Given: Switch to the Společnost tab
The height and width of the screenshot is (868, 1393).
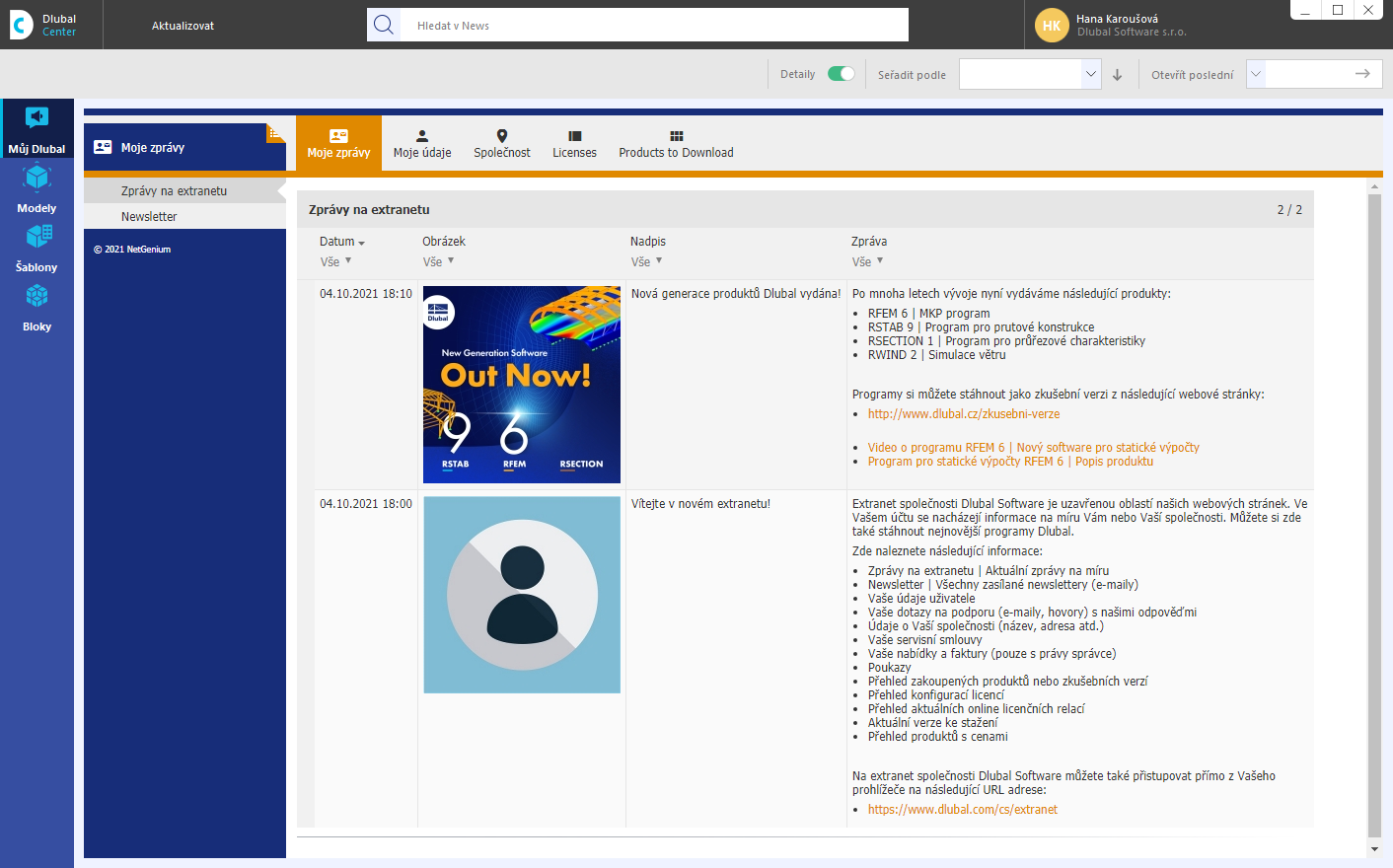Looking at the screenshot, I should click(x=502, y=144).
